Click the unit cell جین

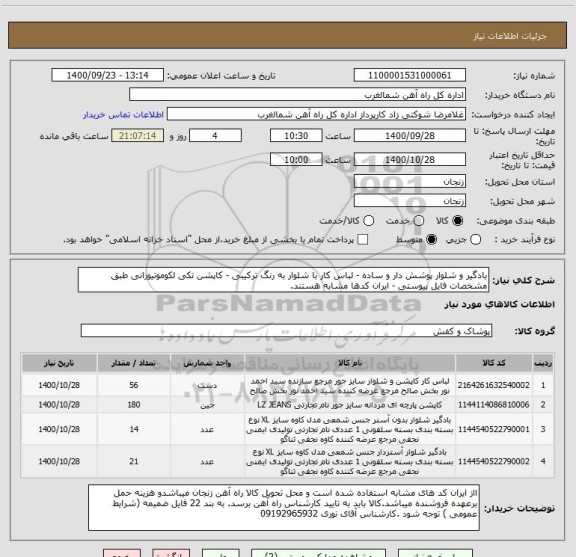point(207,405)
